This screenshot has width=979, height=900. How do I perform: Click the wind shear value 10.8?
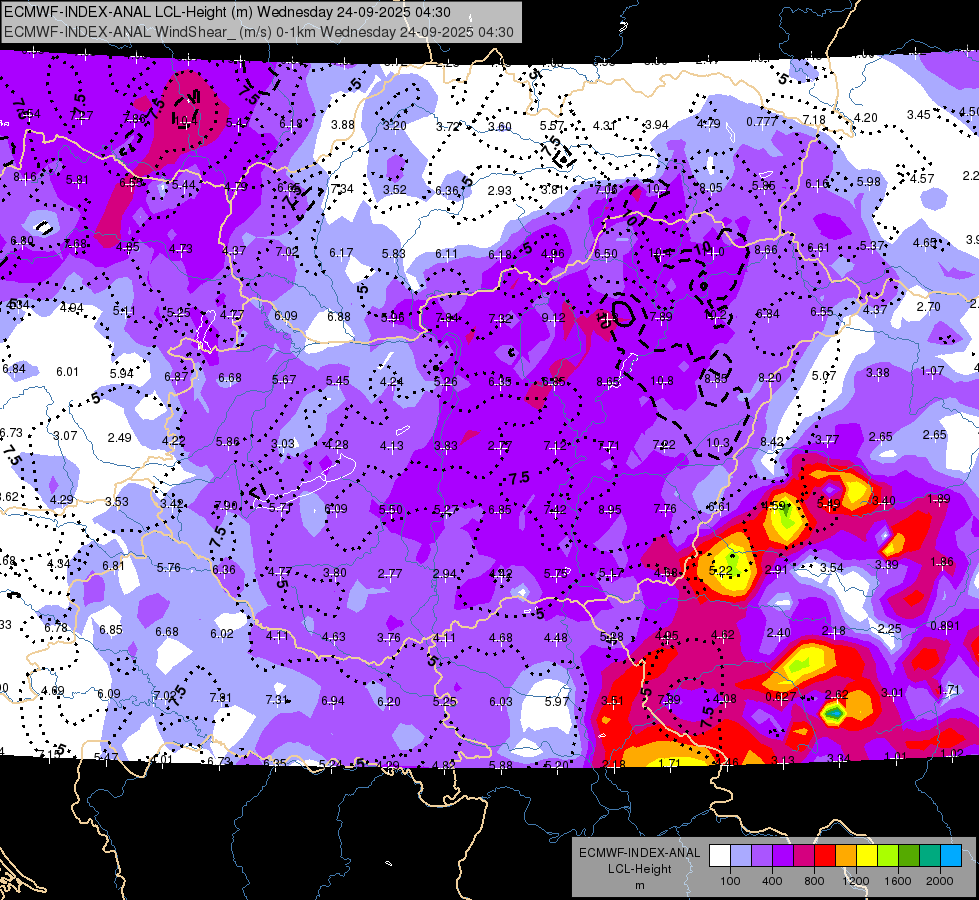pos(662,380)
